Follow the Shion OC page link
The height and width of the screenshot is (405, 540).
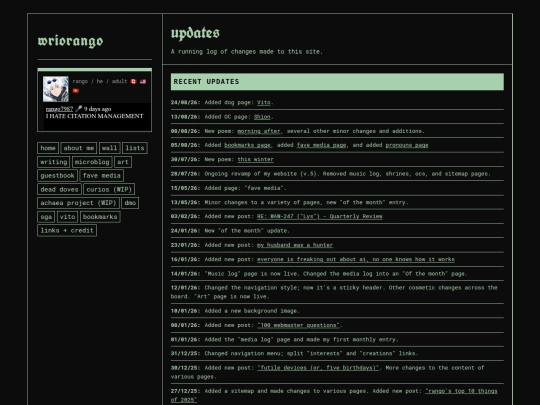pos(262,117)
